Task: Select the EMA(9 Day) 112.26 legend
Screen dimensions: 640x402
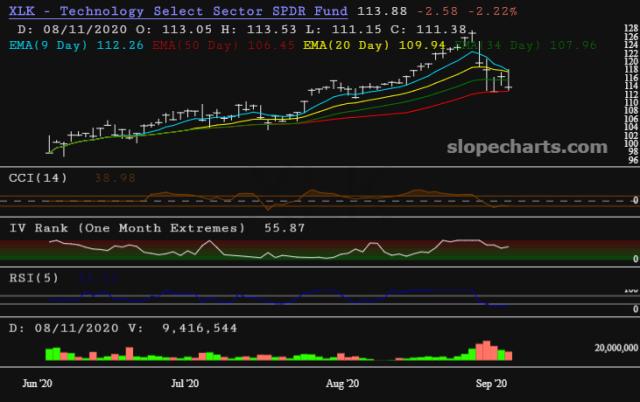Action: 76,45
